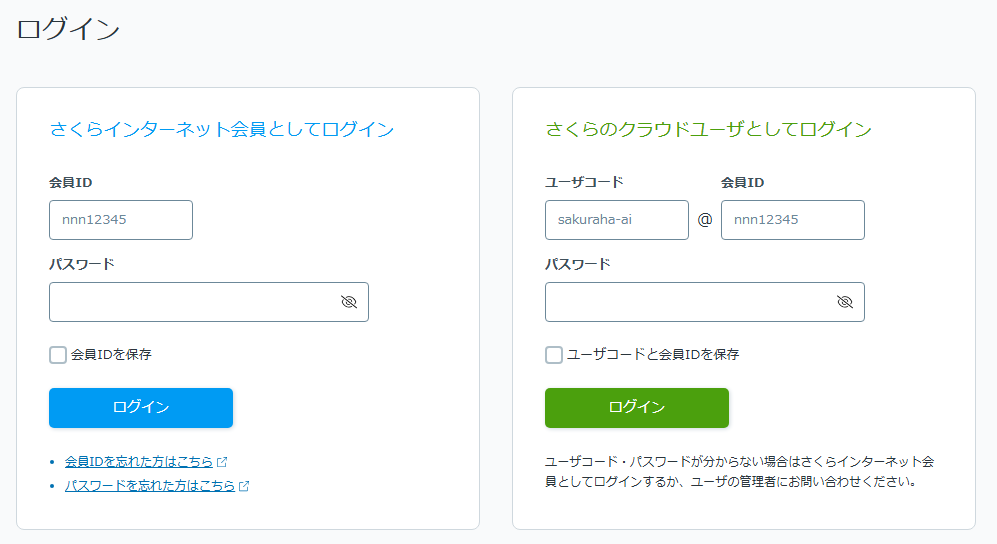Show password in the cloud user login form

coord(845,302)
